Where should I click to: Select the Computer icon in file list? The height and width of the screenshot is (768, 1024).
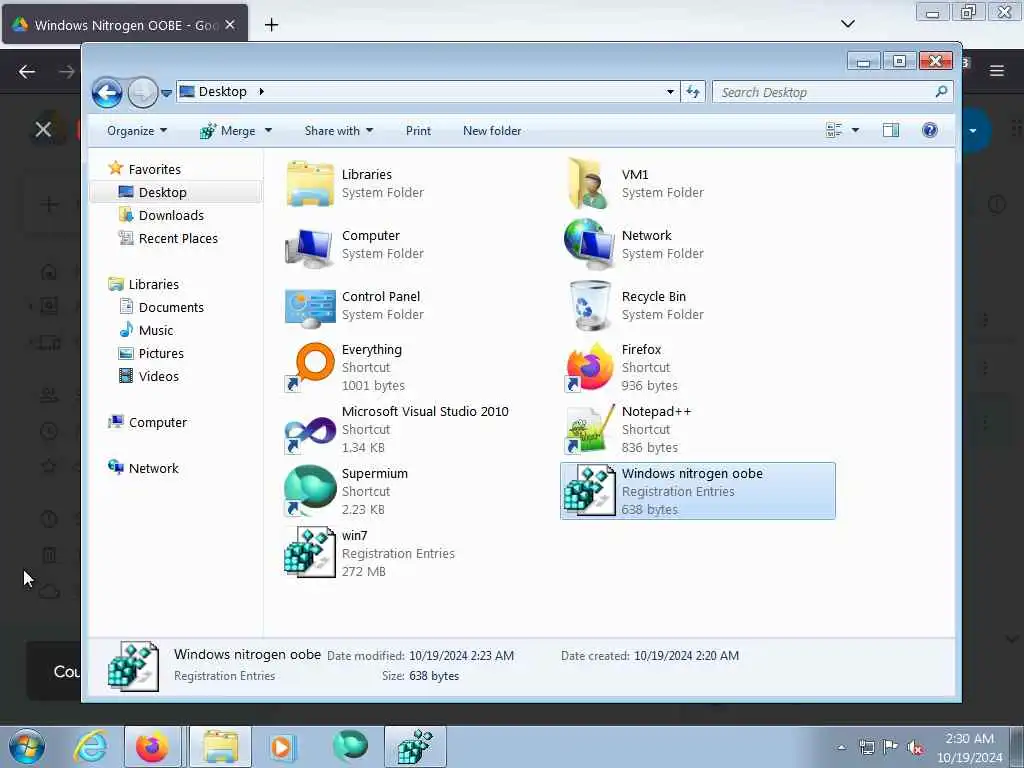[x=310, y=246]
